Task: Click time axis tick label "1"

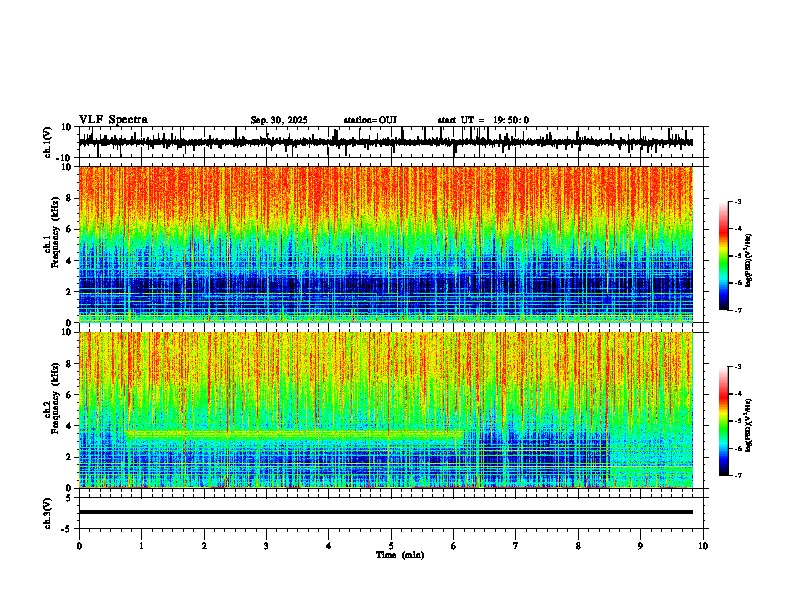Action: click(x=141, y=546)
